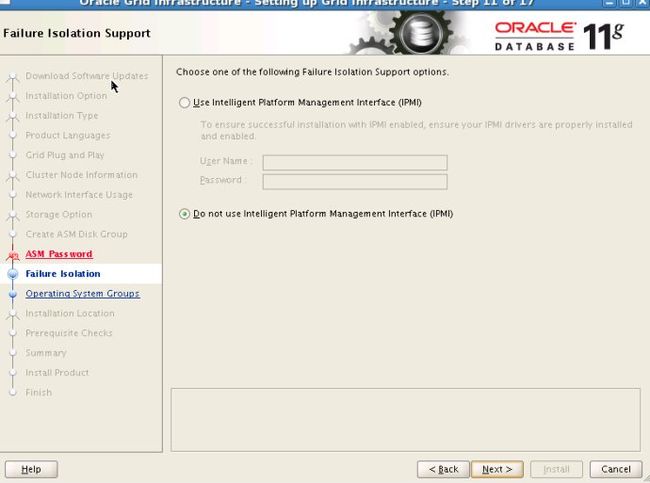Viewport: 650px width, 483px height.
Task: Click Cluster Node Information step text
Action: [81, 175]
